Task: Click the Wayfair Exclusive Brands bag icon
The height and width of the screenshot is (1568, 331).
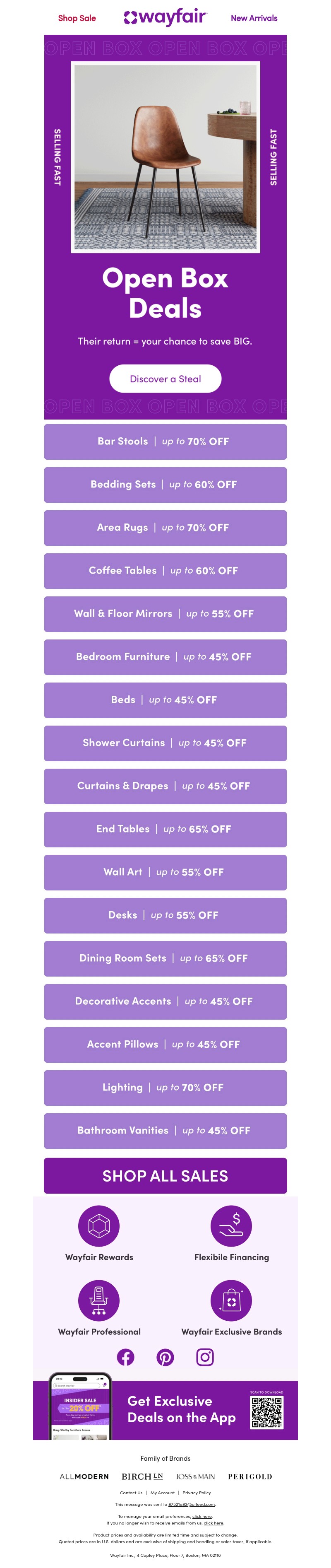Action: click(231, 1300)
